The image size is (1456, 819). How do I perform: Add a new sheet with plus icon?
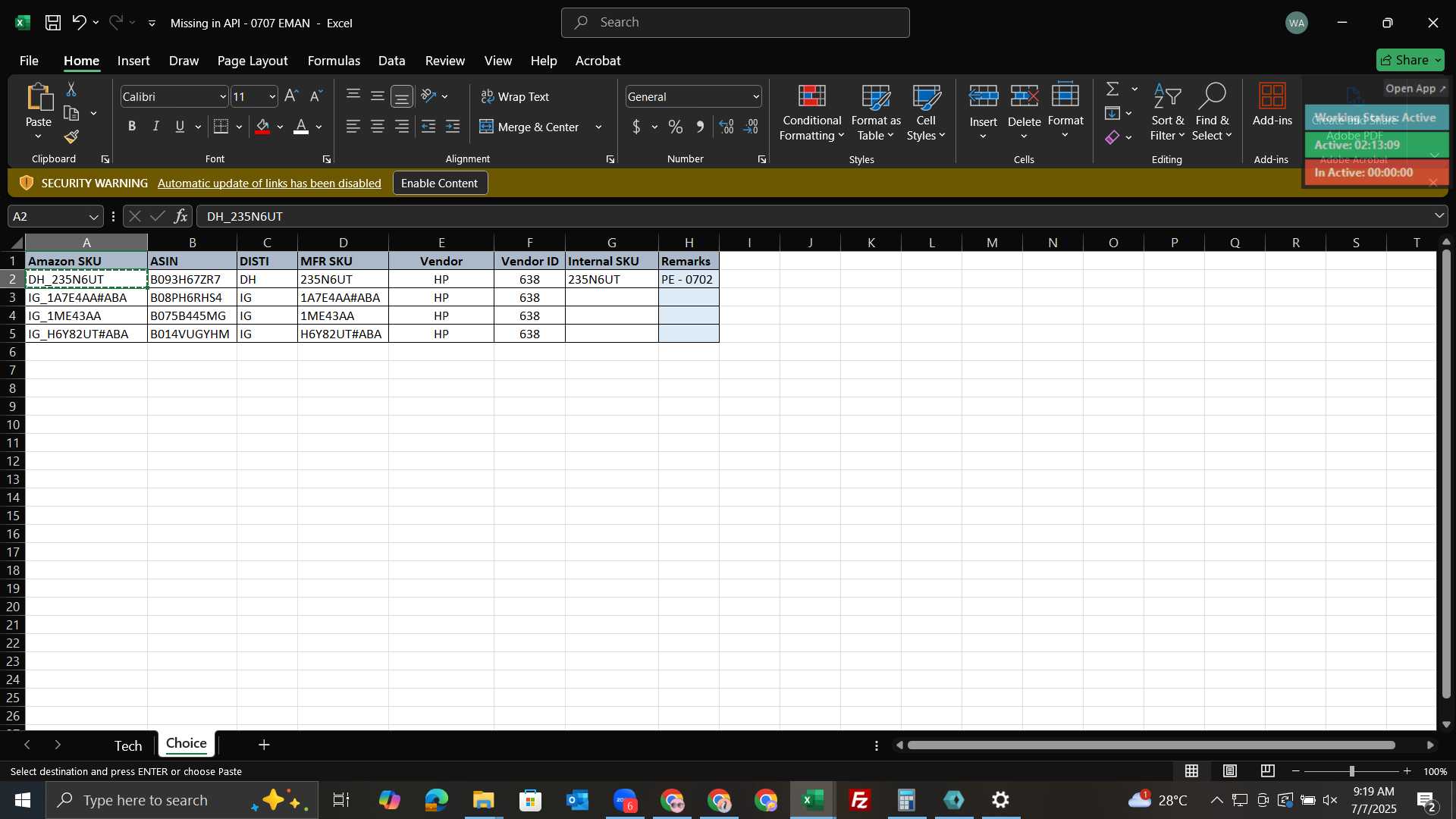click(x=264, y=745)
